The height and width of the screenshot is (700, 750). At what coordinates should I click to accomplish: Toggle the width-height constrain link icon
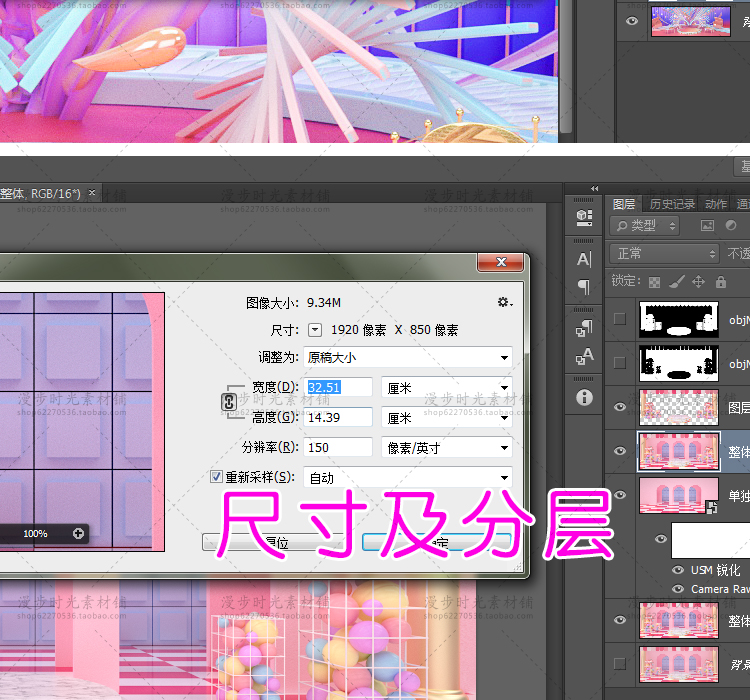[x=227, y=402]
